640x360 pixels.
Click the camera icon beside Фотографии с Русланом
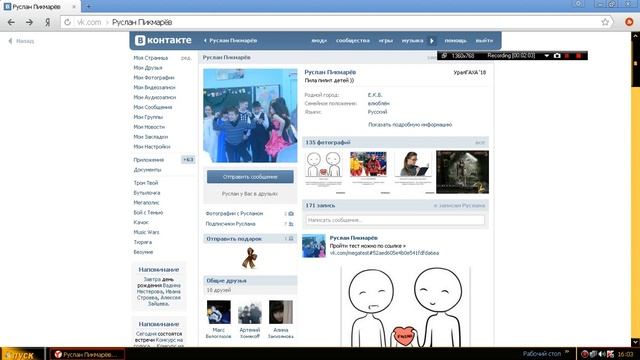[x=291, y=213]
